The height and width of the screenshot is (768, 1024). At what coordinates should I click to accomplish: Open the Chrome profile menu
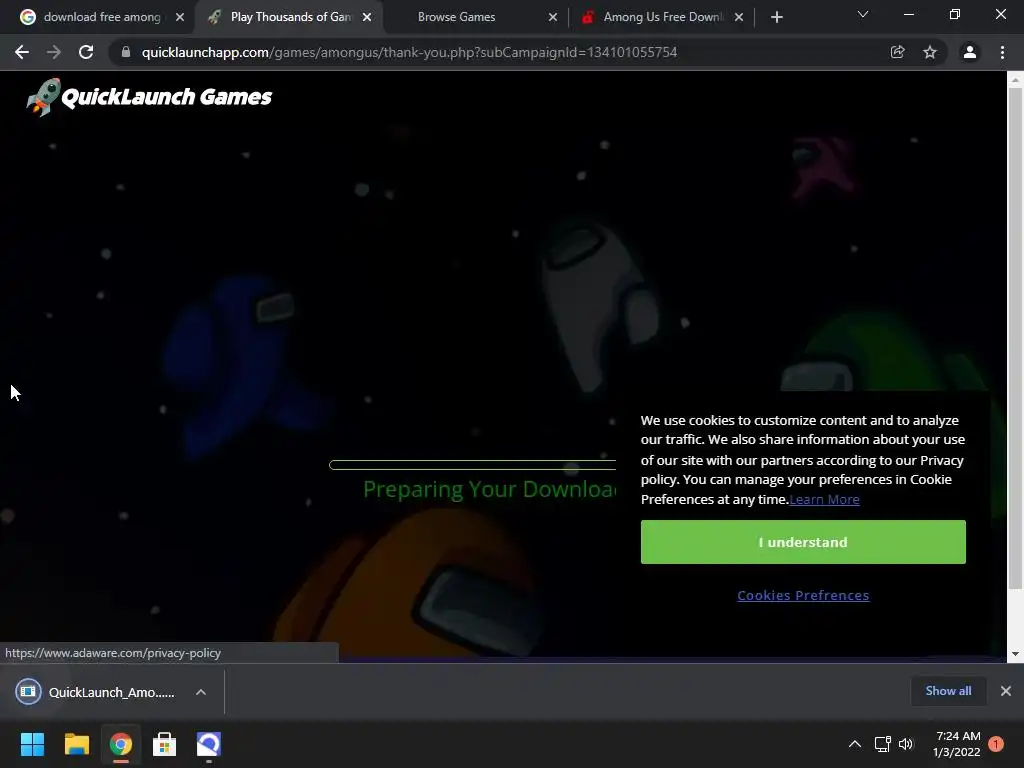coord(970,52)
